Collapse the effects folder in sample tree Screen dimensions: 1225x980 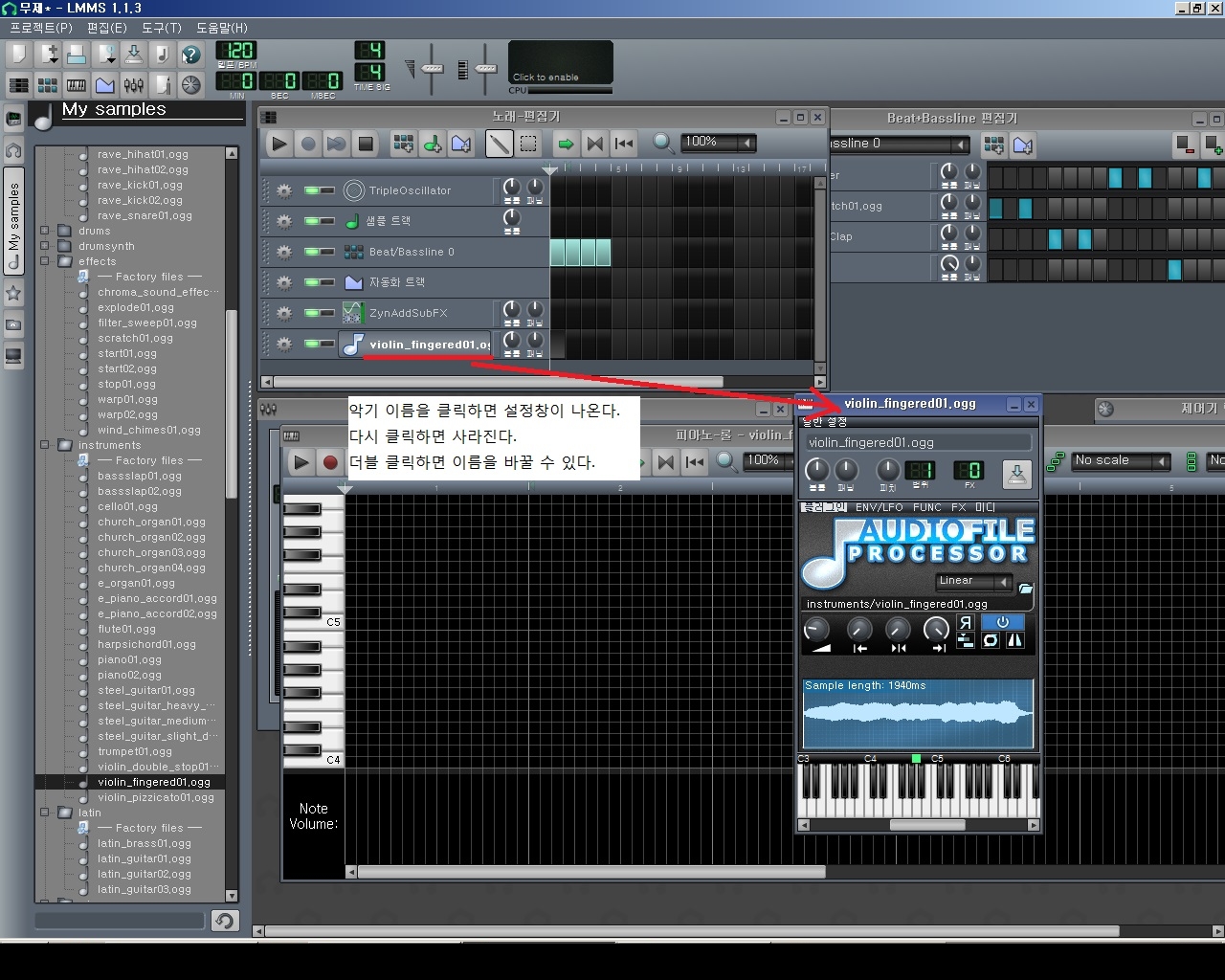[45, 261]
